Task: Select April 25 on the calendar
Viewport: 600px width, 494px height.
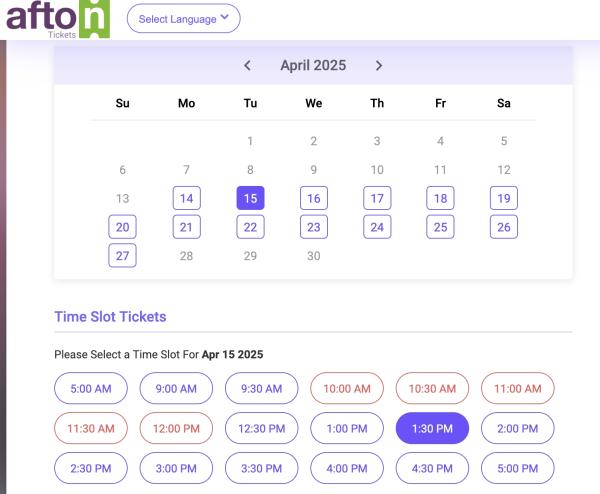Action: [440, 227]
